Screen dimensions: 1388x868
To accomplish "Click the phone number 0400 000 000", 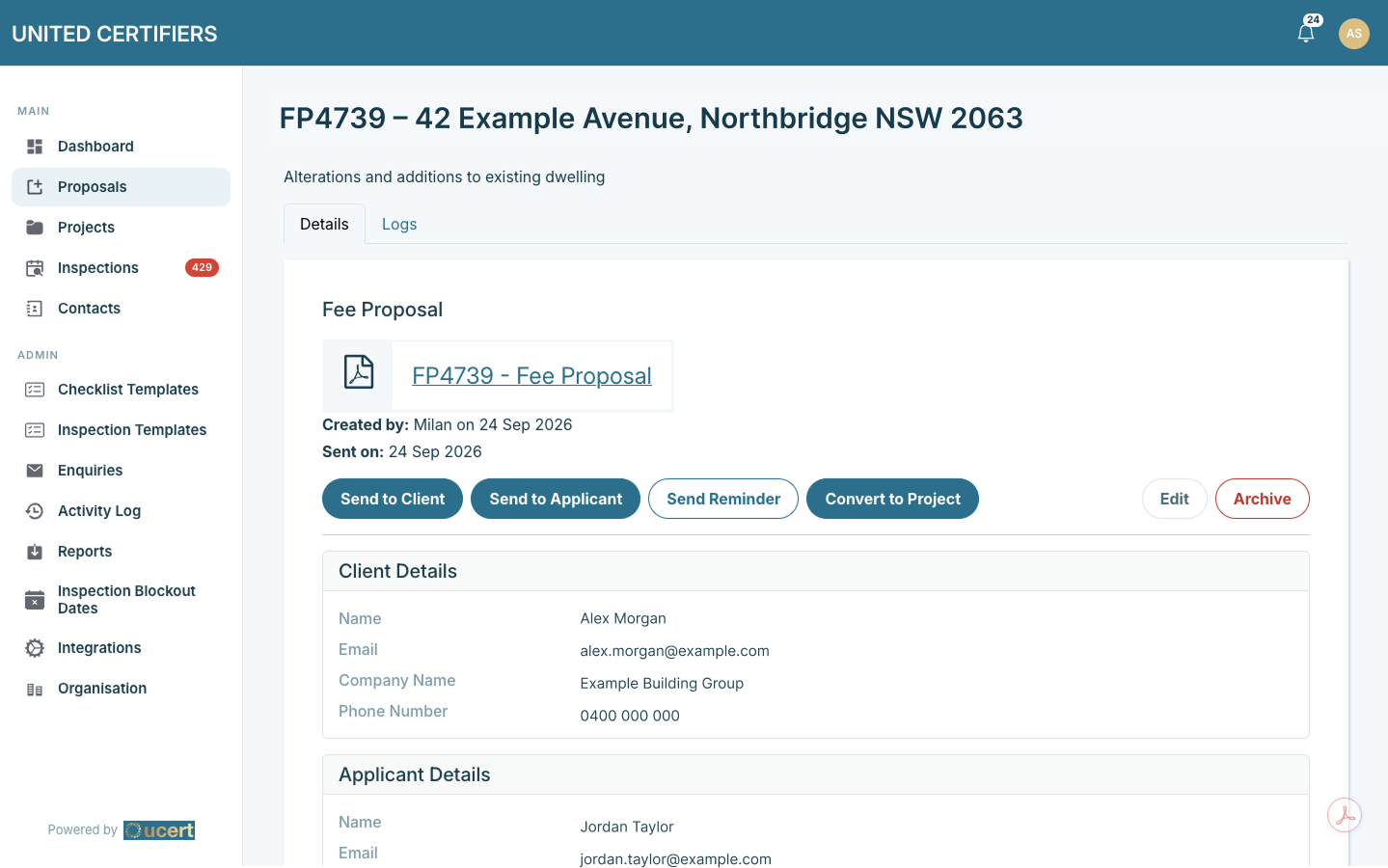I will pyautogui.click(x=630, y=716).
